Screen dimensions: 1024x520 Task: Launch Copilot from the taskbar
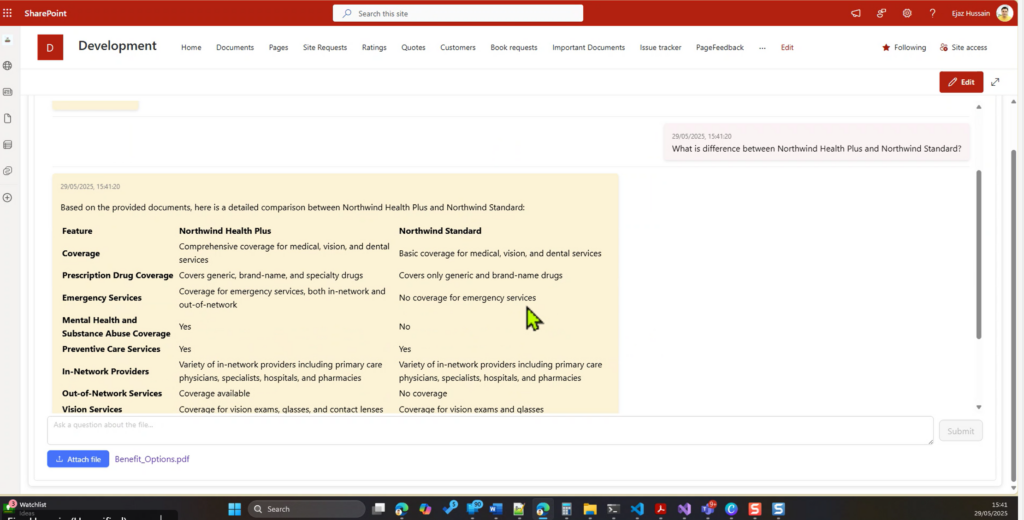(425, 509)
